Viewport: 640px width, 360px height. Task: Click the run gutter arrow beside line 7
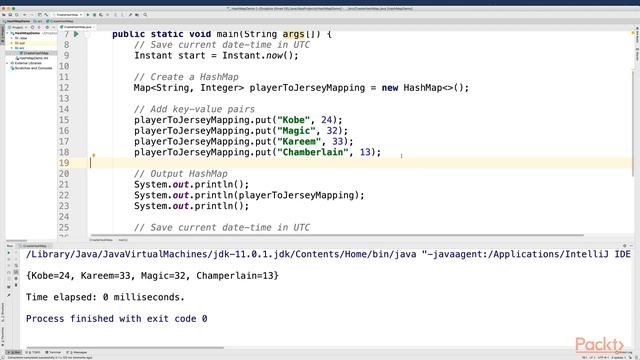coord(76,34)
